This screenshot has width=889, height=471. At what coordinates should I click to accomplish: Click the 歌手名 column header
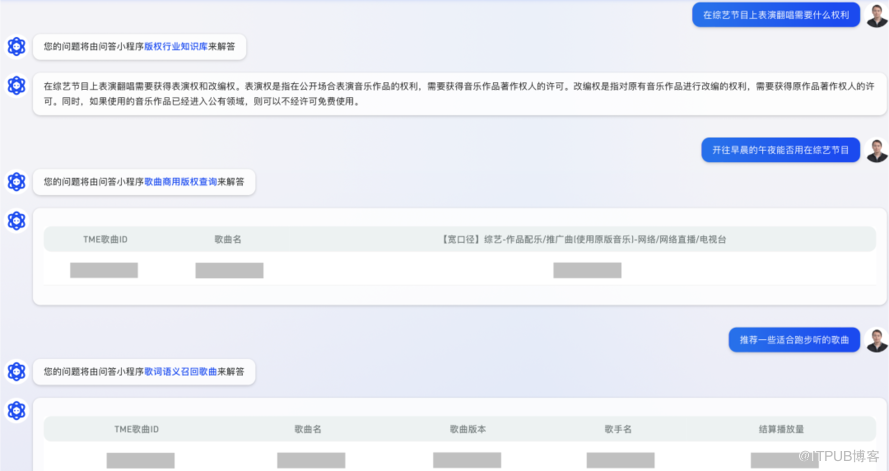pyautogui.click(x=618, y=430)
